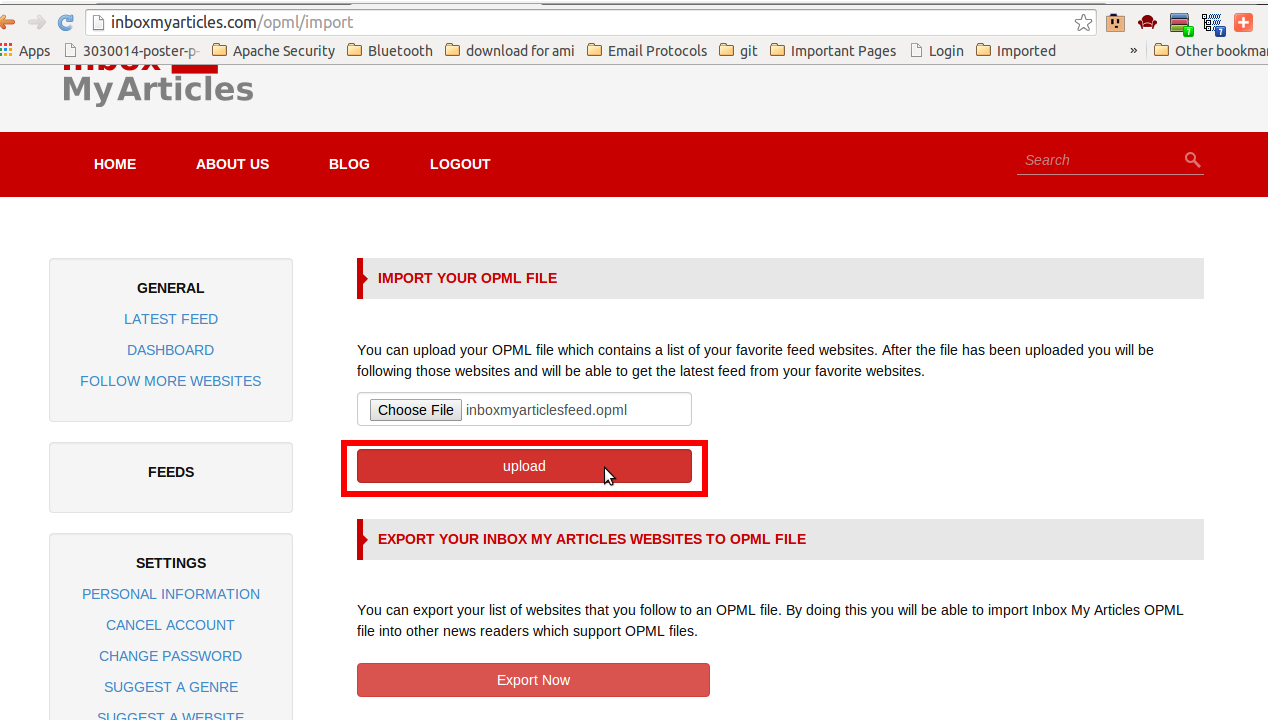Open the Other bookmarks folder

[1211, 50]
